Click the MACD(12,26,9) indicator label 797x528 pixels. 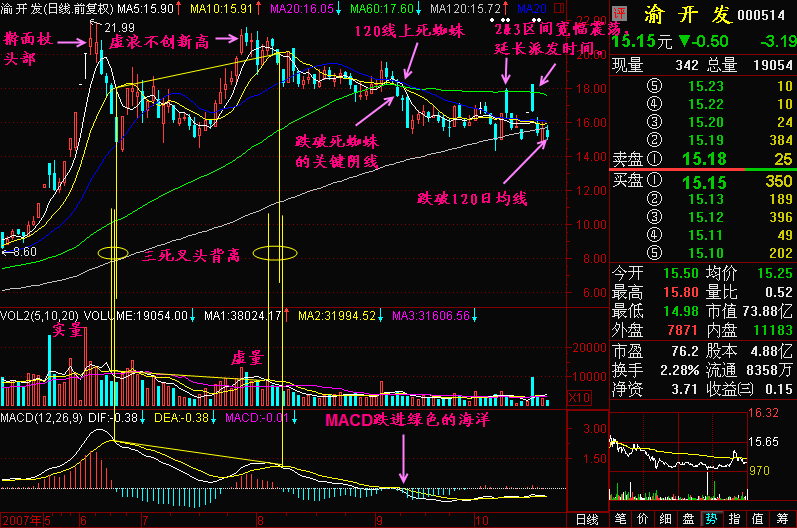42,416
